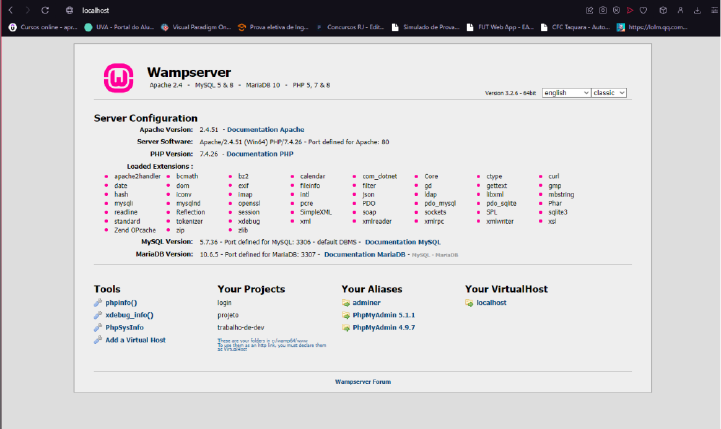
Task: Open PhpMyAdmin 5.1.1 alias
Action: coord(383,315)
